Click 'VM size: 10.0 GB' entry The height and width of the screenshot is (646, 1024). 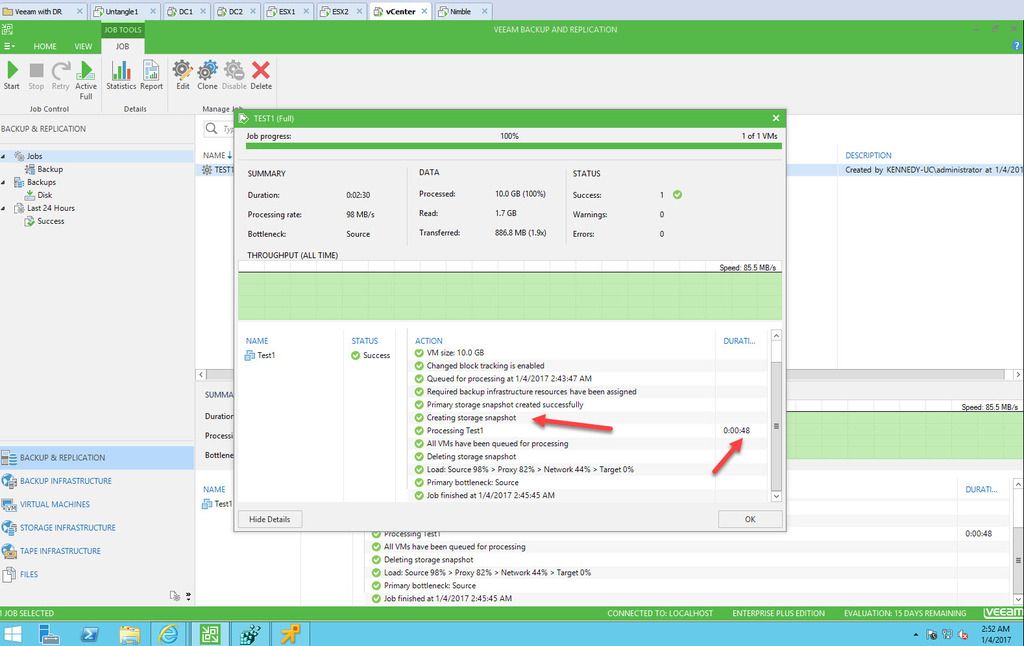(x=455, y=353)
